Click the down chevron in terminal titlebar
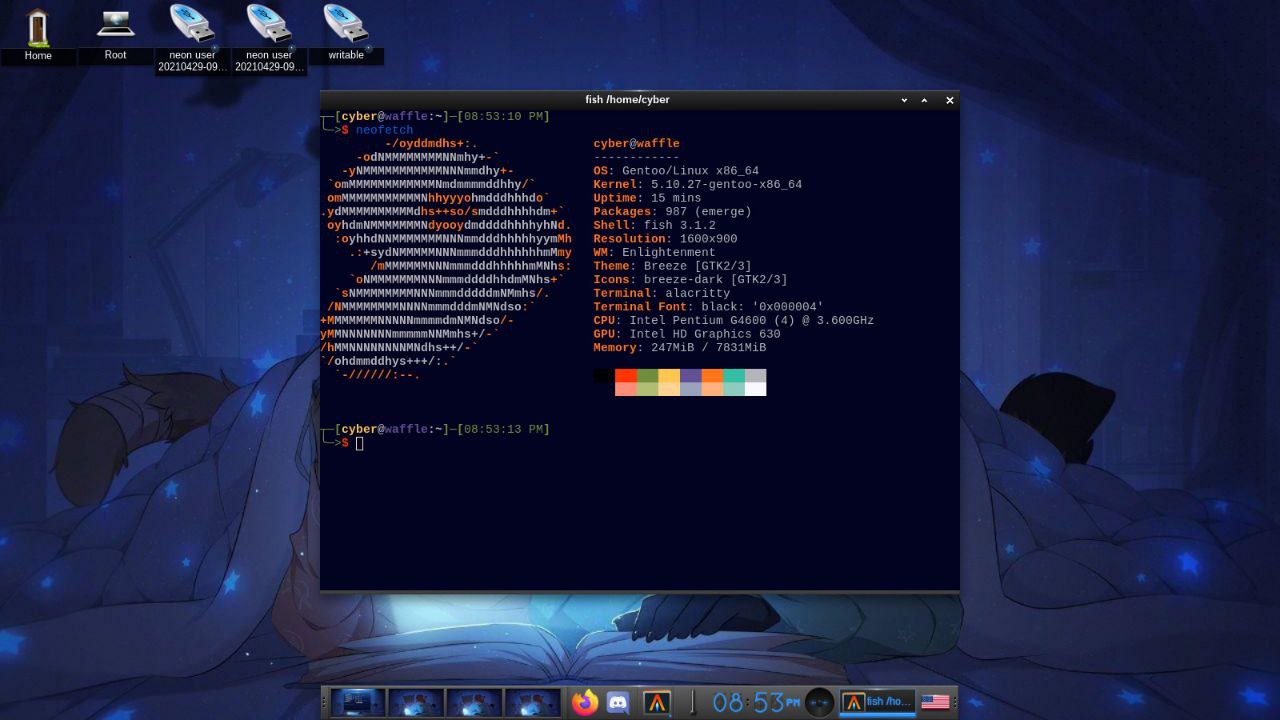 (x=904, y=100)
